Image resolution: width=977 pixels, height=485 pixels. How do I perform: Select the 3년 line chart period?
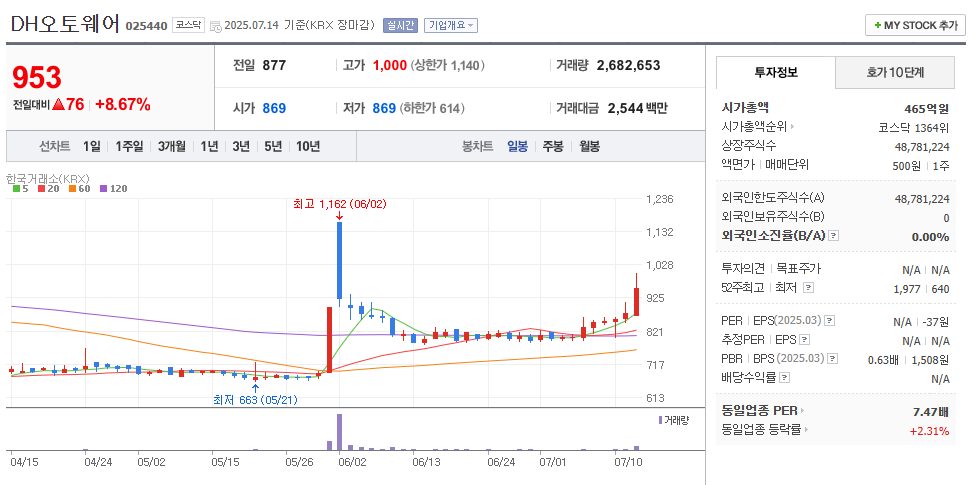click(241, 146)
